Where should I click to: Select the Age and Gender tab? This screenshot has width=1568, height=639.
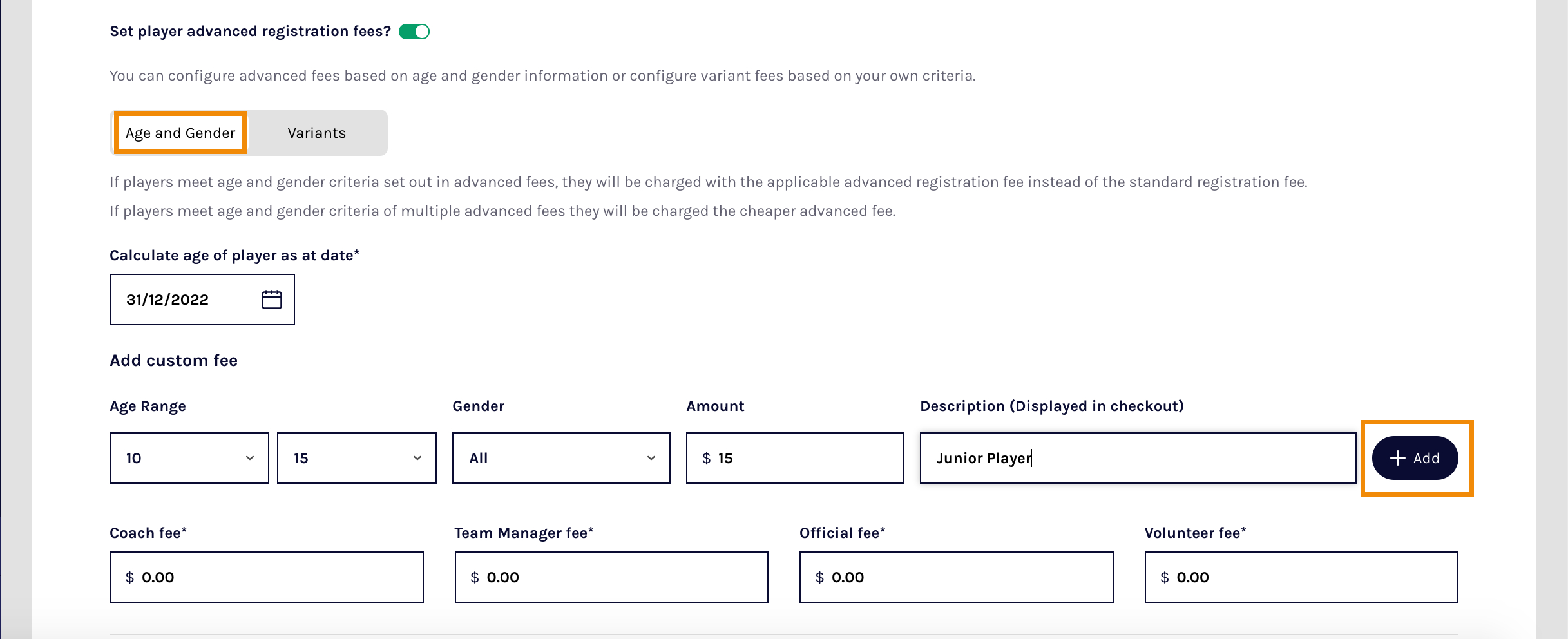point(180,133)
